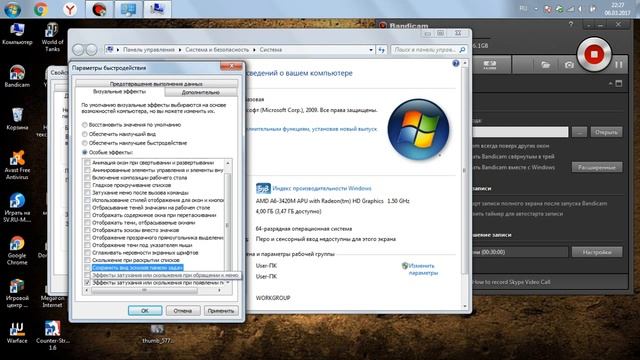This screenshot has width=640, height=360.
Task: Click Настройки button in Bandicam
Action: coord(597,252)
